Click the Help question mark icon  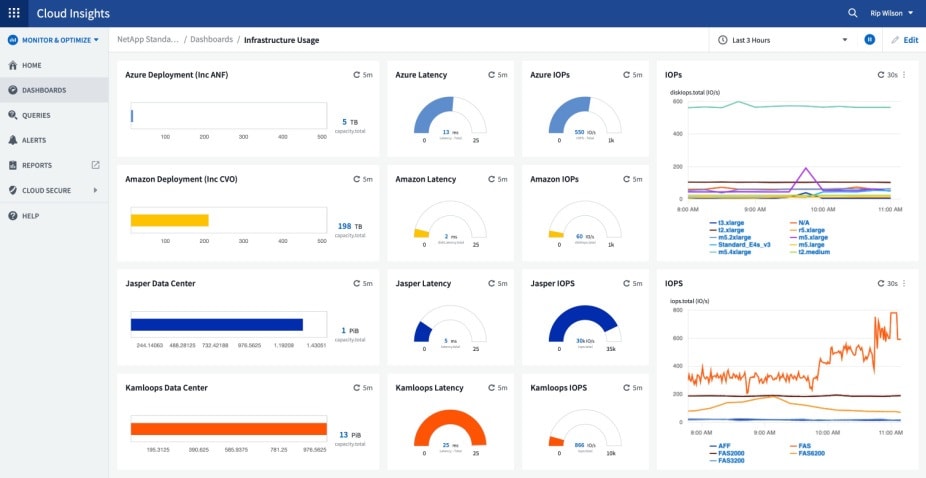coord(12,216)
